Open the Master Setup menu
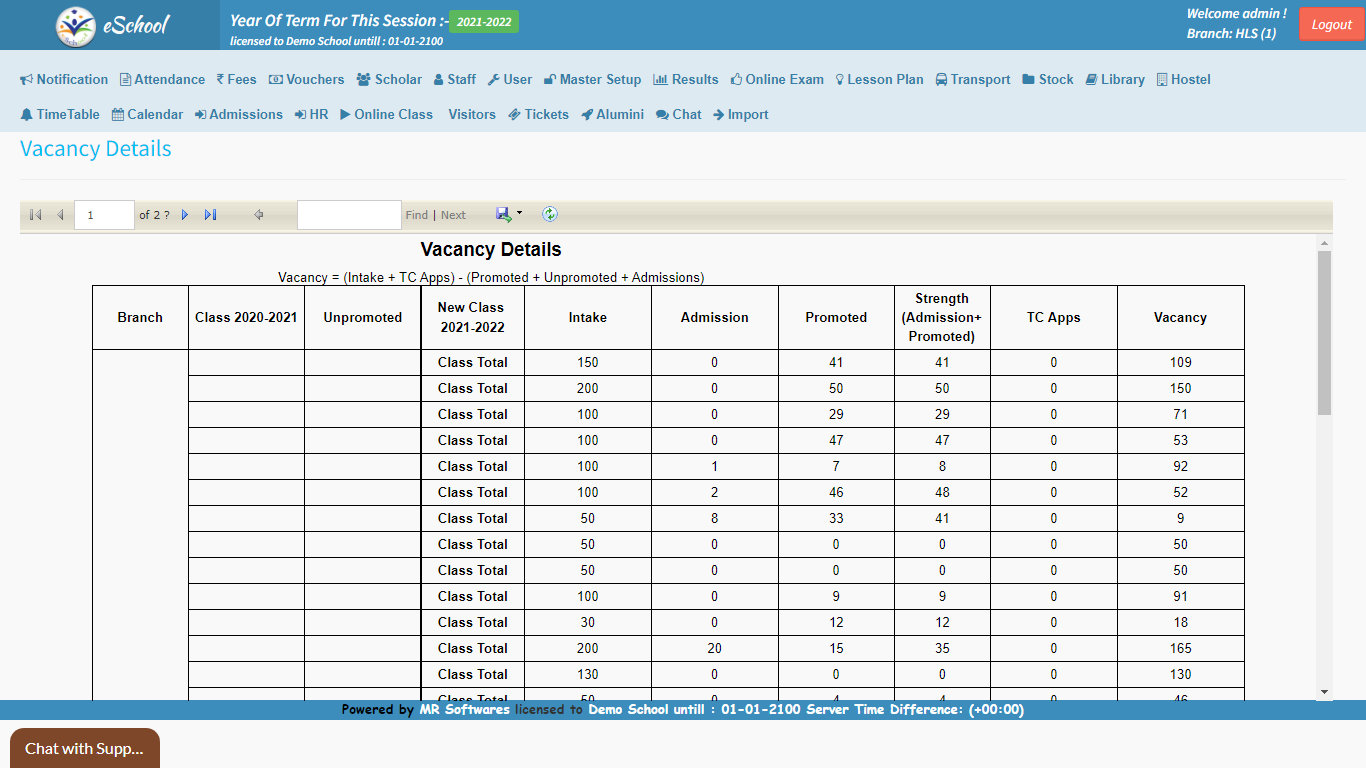The width and height of the screenshot is (1366, 768). (x=592, y=80)
